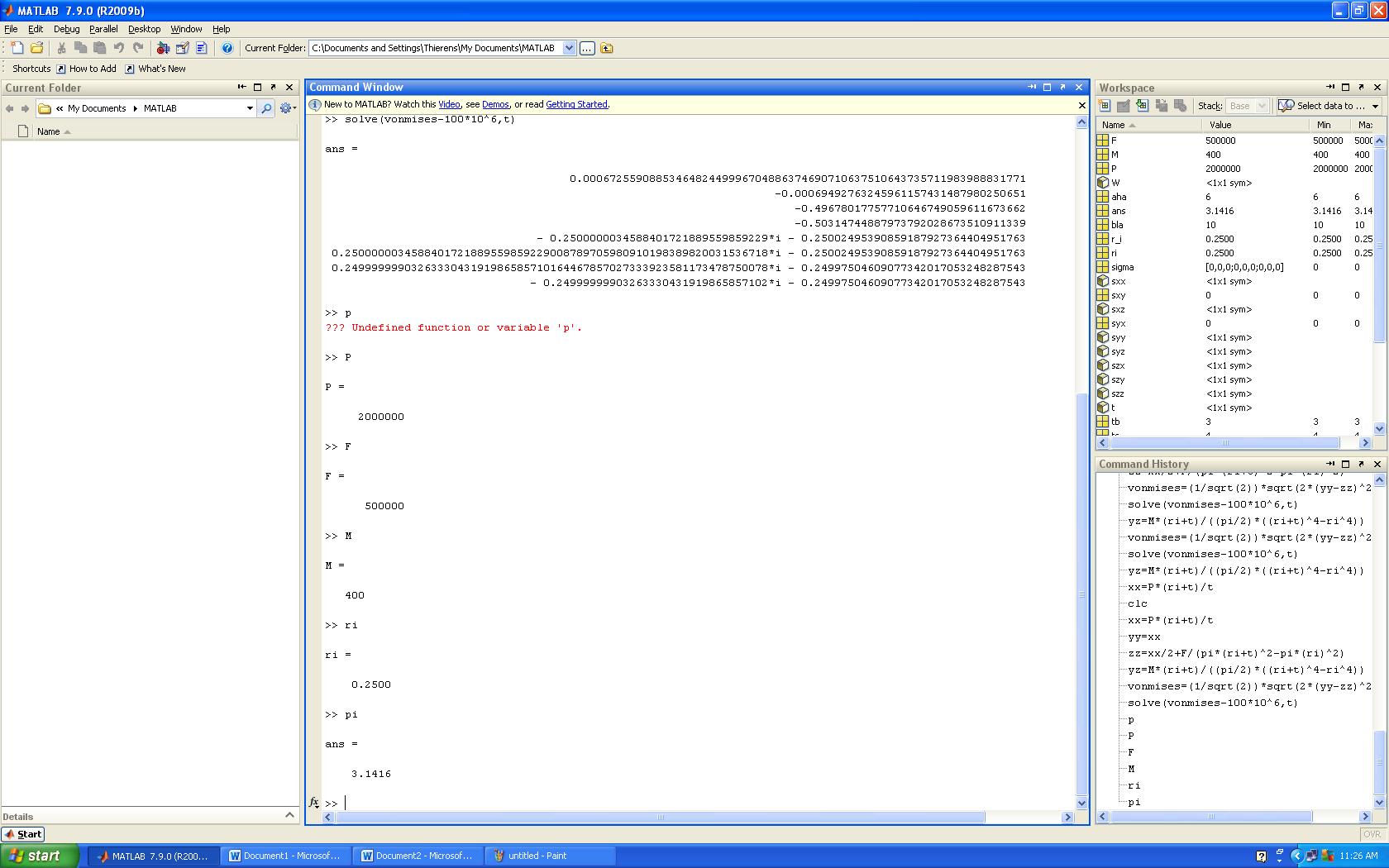Open the Parallel menu

click(103, 29)
